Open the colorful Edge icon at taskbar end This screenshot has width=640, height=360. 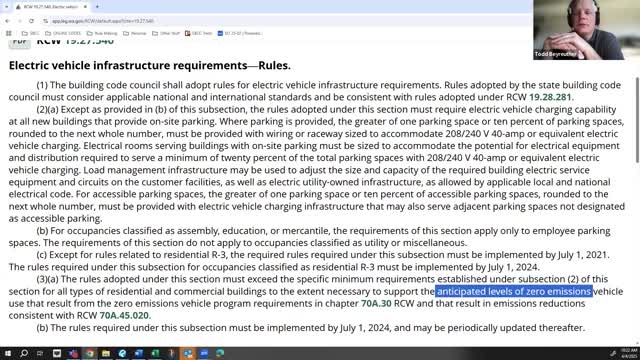[220, 353]
